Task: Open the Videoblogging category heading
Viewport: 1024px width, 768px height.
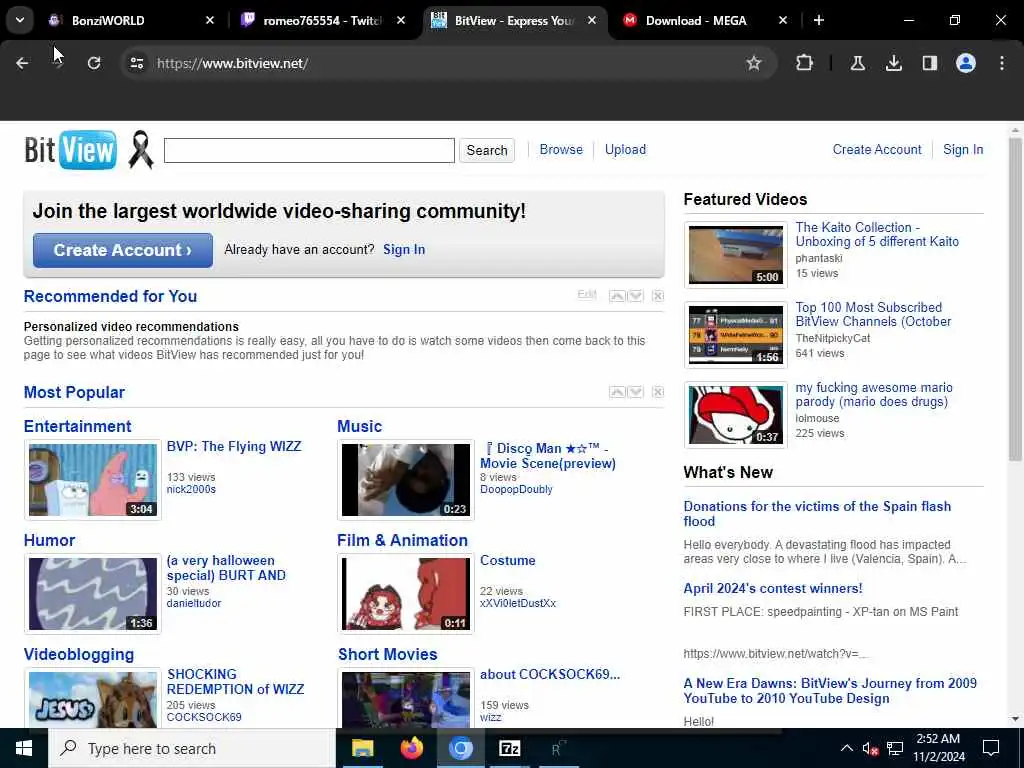Action: point(78,654)
